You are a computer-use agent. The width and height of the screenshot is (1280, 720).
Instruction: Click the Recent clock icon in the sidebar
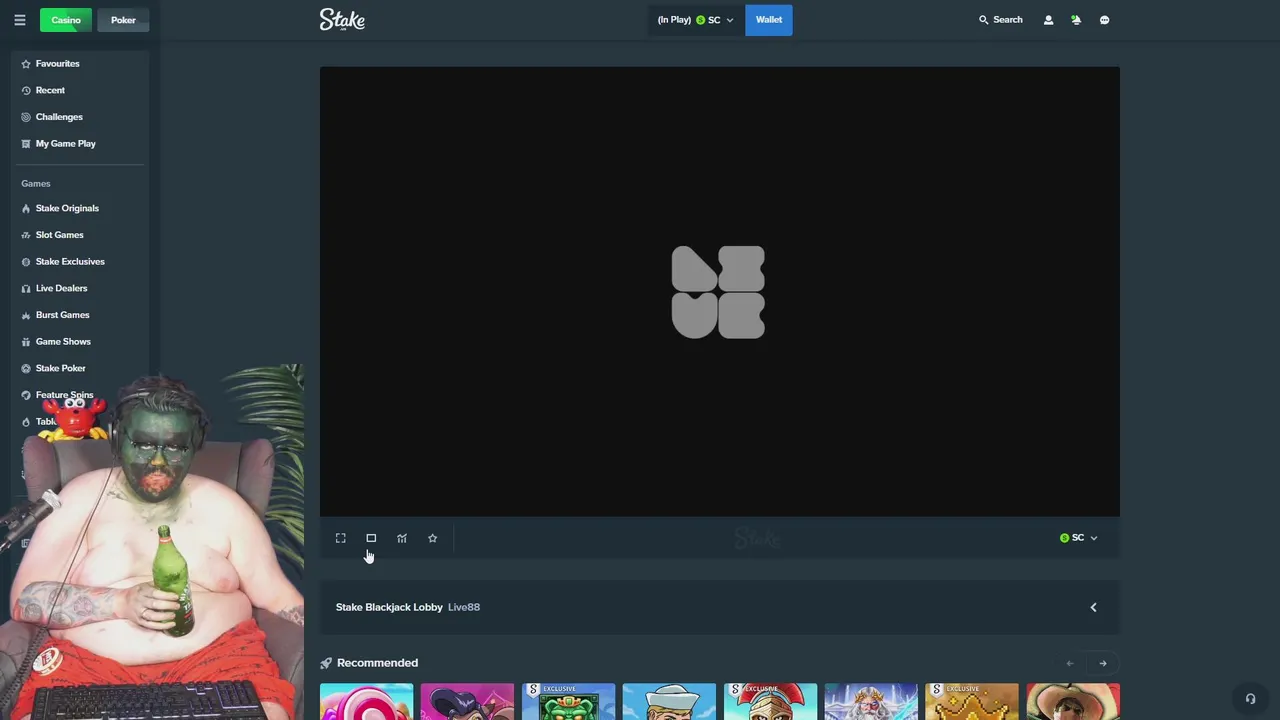[26, 90]
